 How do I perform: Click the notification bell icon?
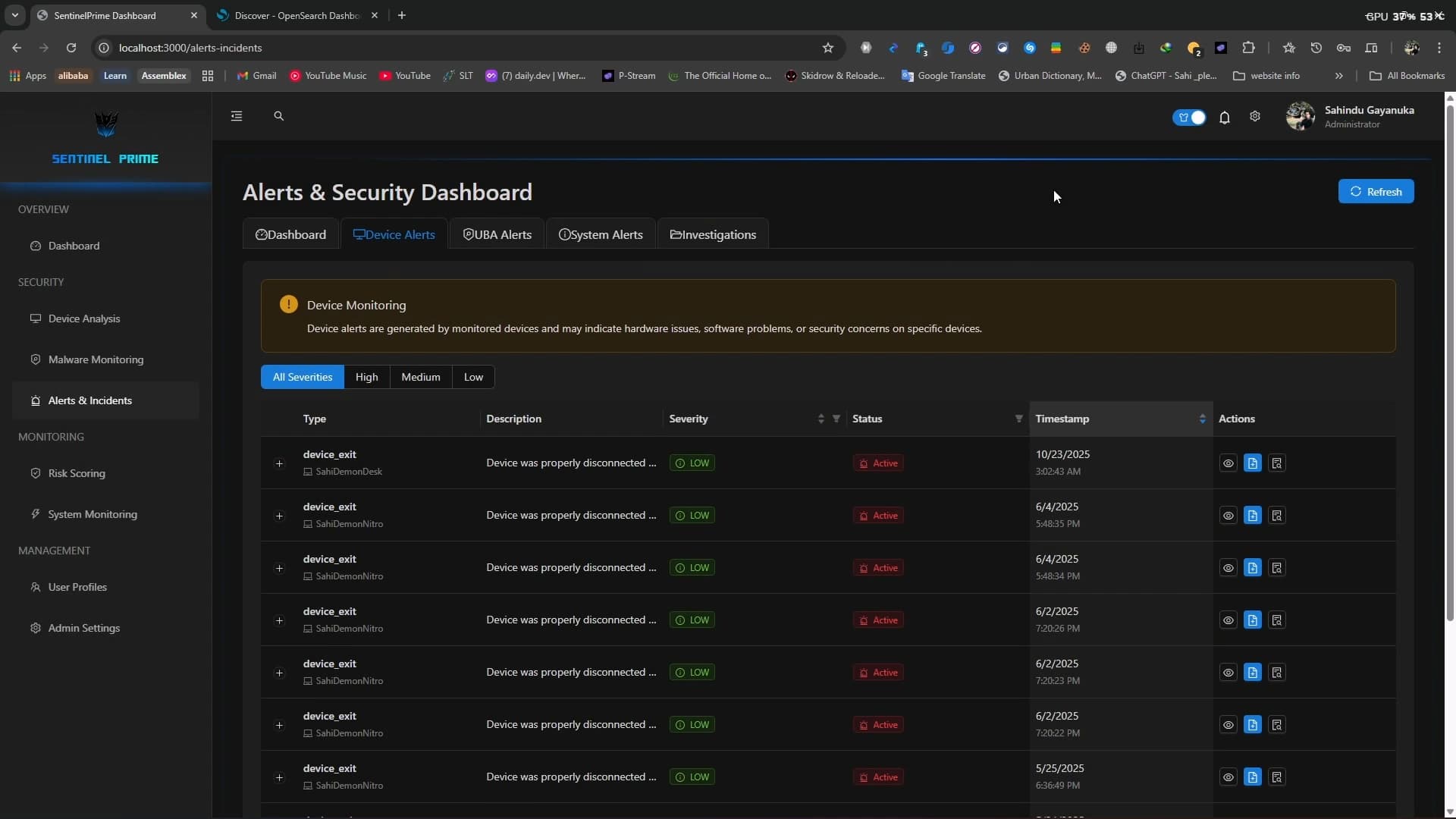pyautogui.click(x=1224, y=118)
